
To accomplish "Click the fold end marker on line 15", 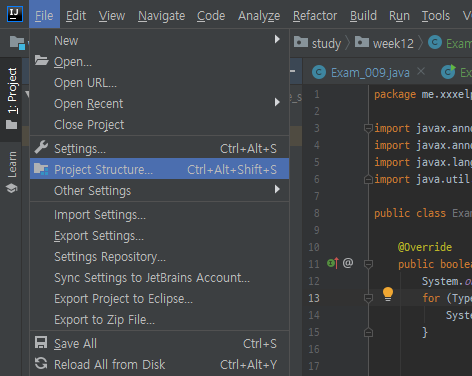I will 368,332.
